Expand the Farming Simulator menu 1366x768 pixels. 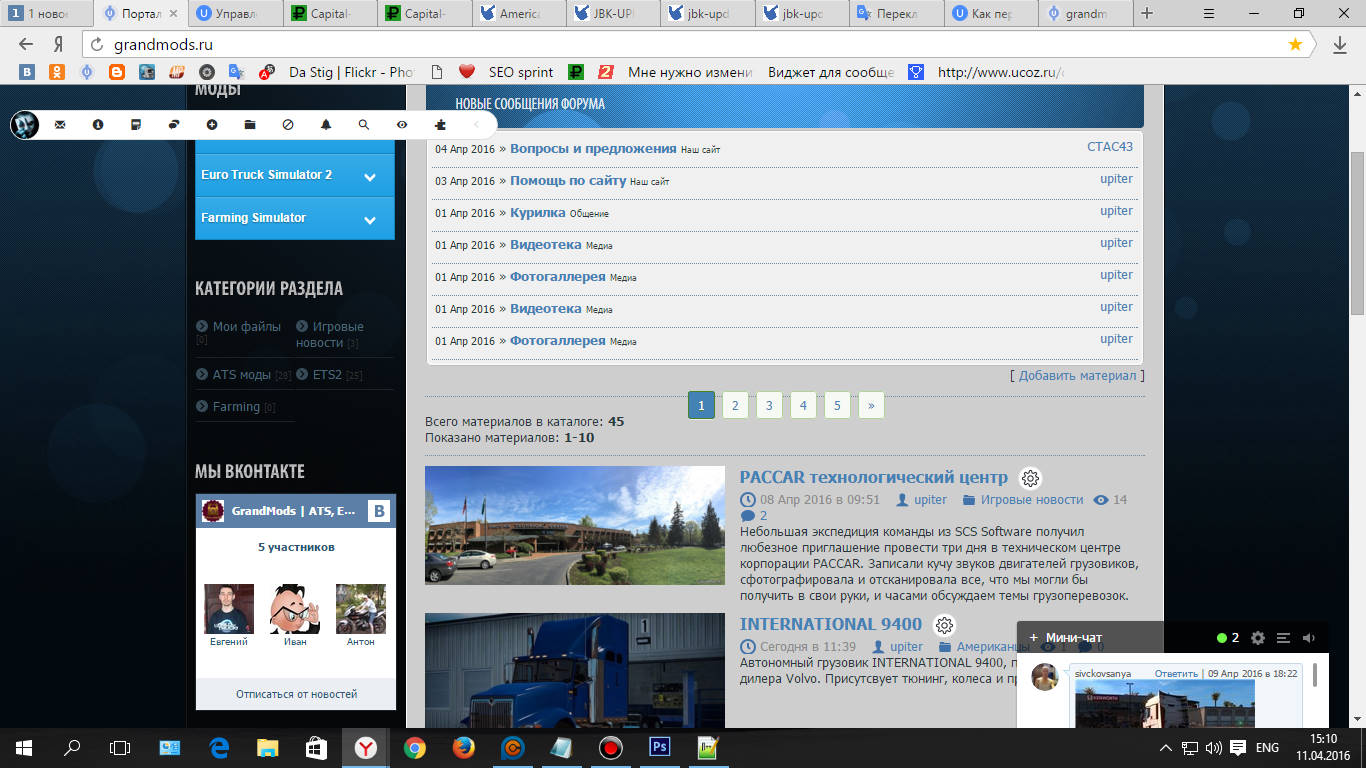pyautogui.click(x=370, y=219)
